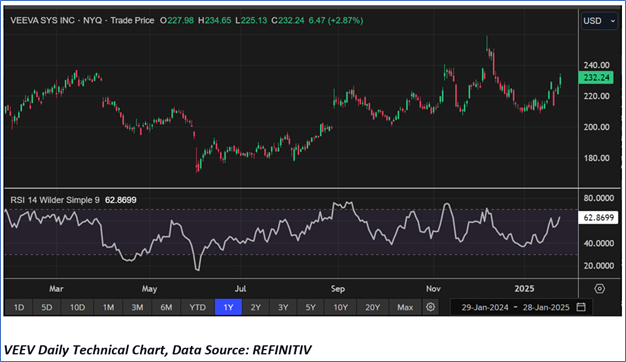Select the 10D time range
Viewport: 626px width, 362px height.
[77, 307]
